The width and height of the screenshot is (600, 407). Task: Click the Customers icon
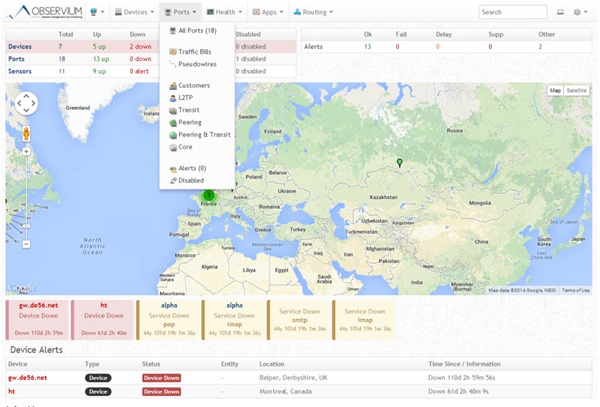click(x=173, y=86)
